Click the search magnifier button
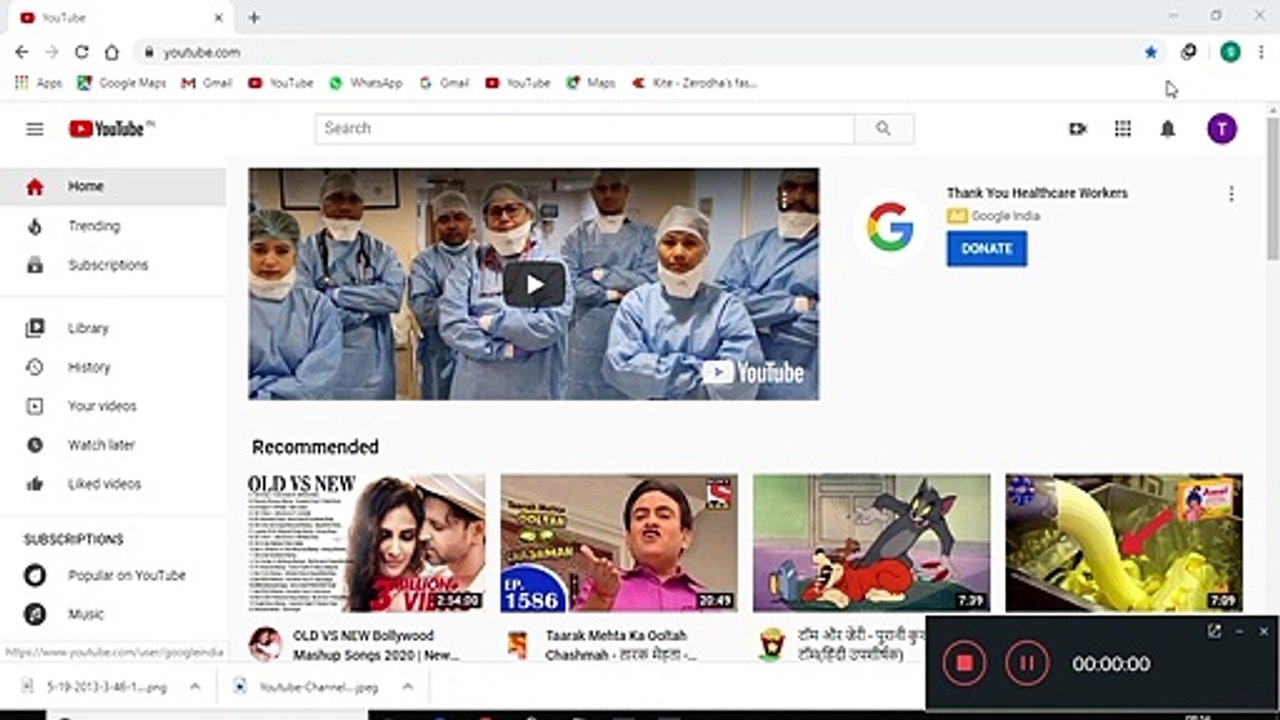 click(883, 128)
